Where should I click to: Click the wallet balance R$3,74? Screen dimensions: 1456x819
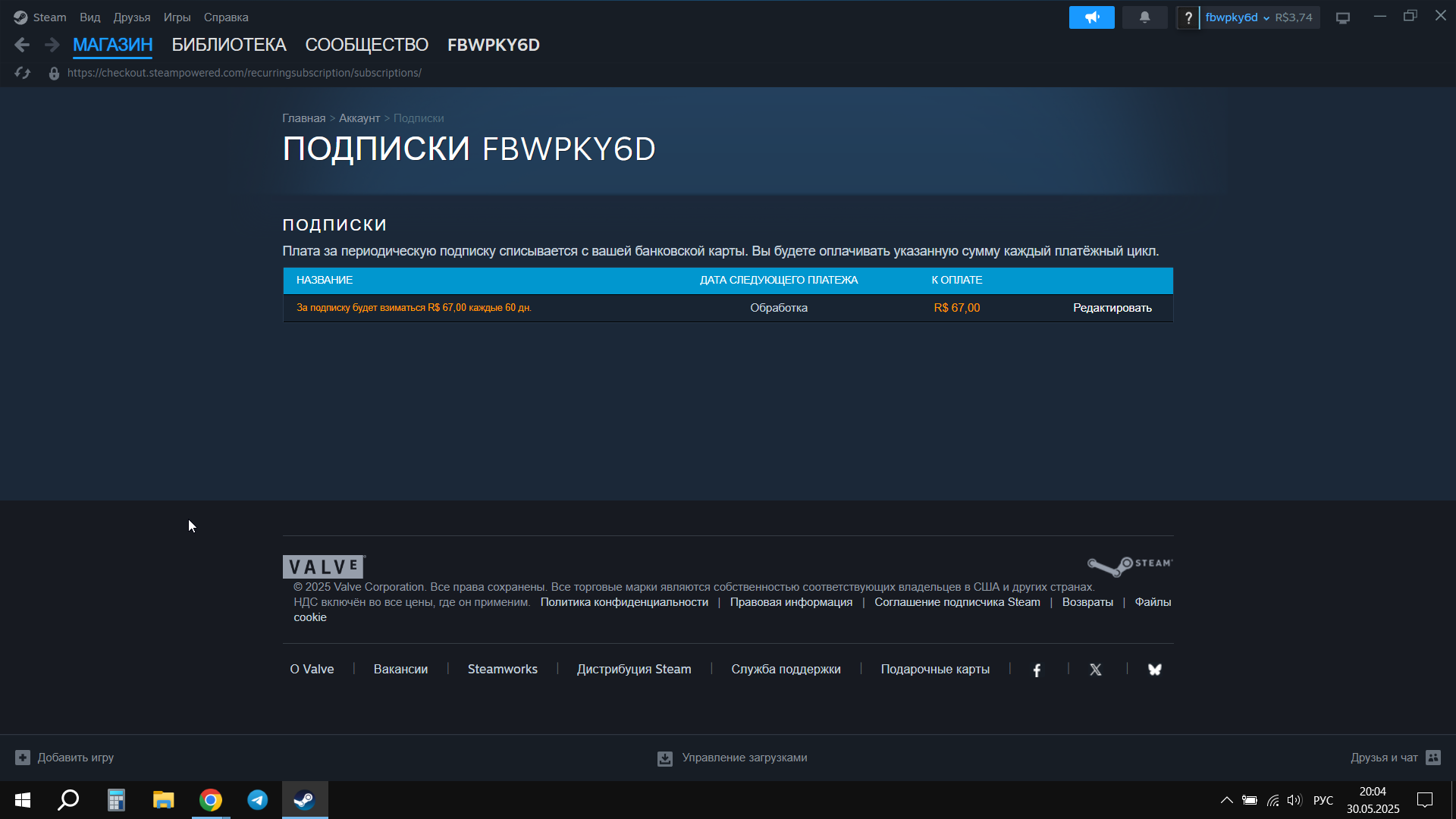(x=1294, y=17)
